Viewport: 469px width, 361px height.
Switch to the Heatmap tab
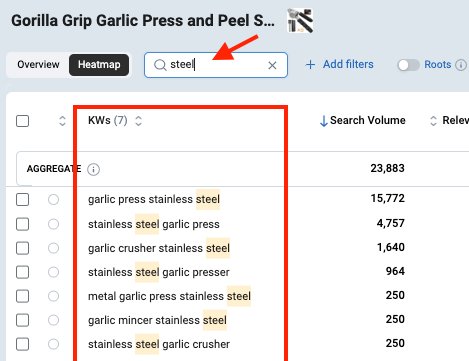click(x=99, y=65)
